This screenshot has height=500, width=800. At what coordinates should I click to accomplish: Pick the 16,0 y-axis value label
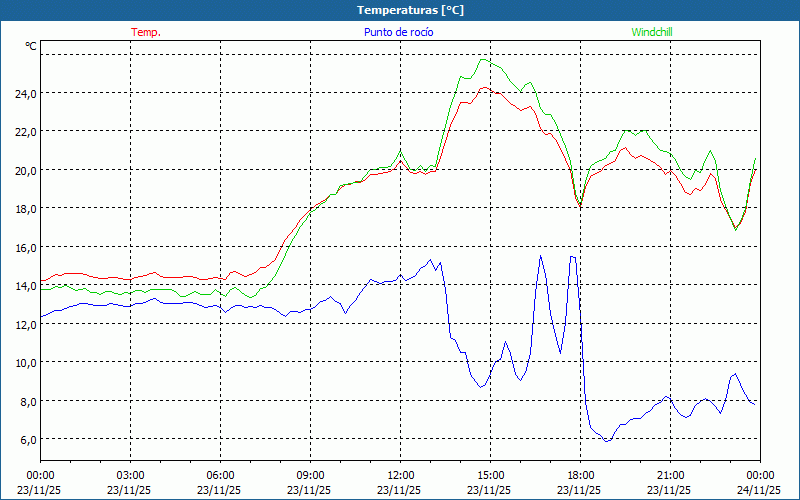[24, 247]
